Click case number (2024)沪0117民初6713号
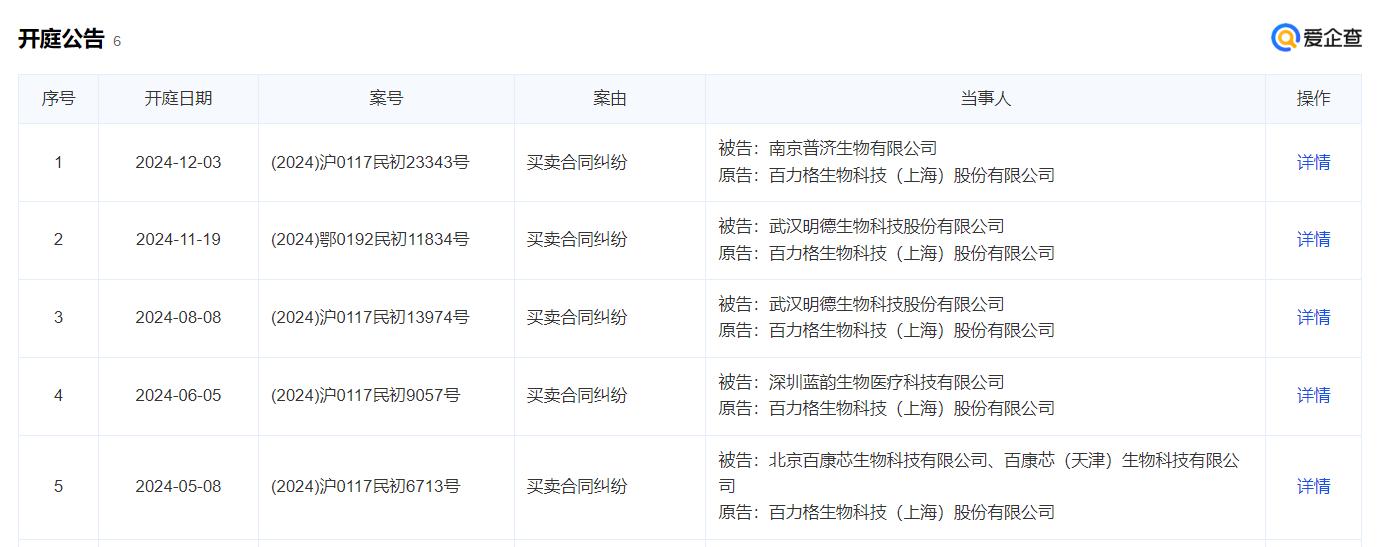Image resolution: width=1378 pixels, height=547 pixels. 366,486
